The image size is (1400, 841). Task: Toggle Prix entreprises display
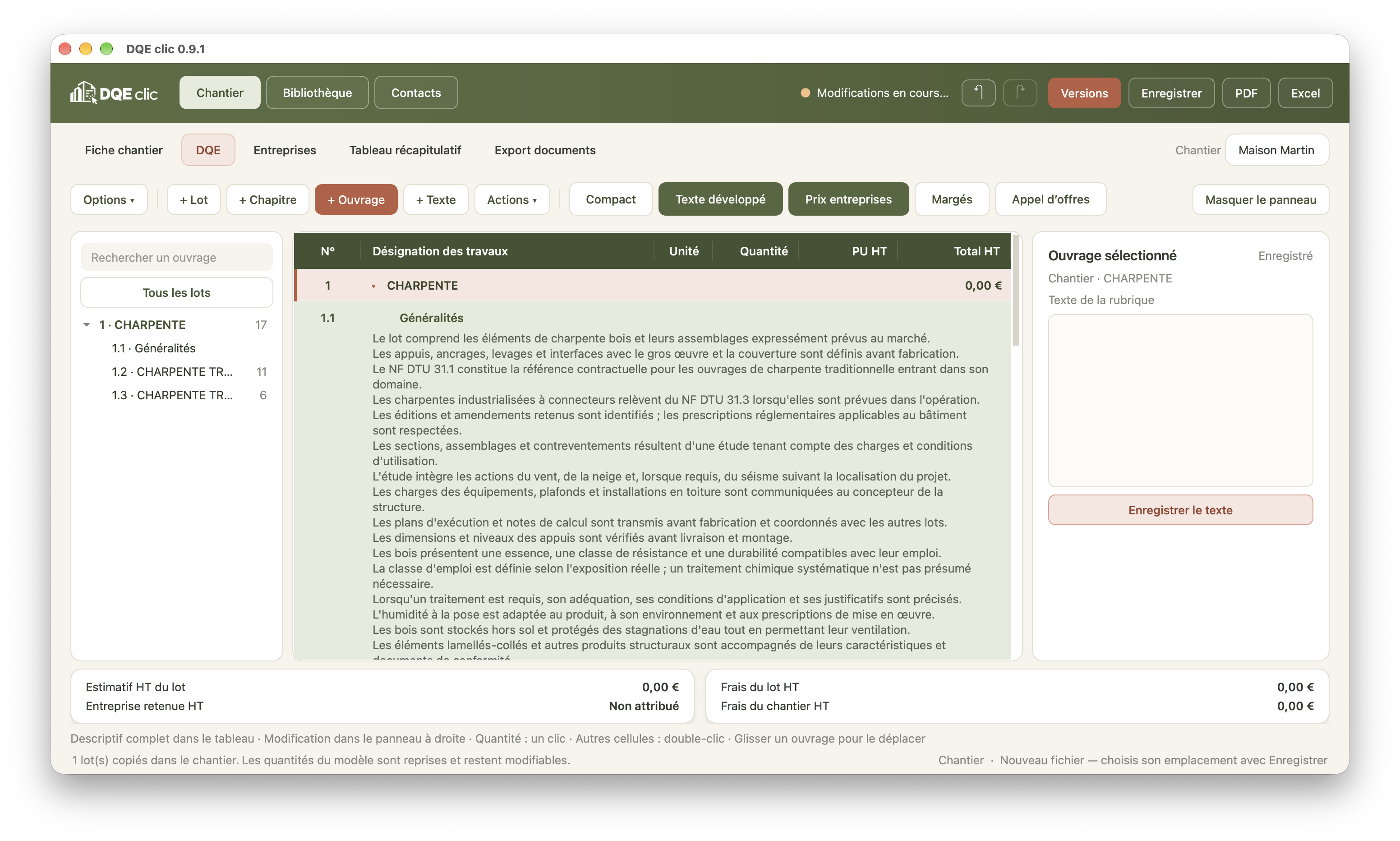(x=848, y=199)
